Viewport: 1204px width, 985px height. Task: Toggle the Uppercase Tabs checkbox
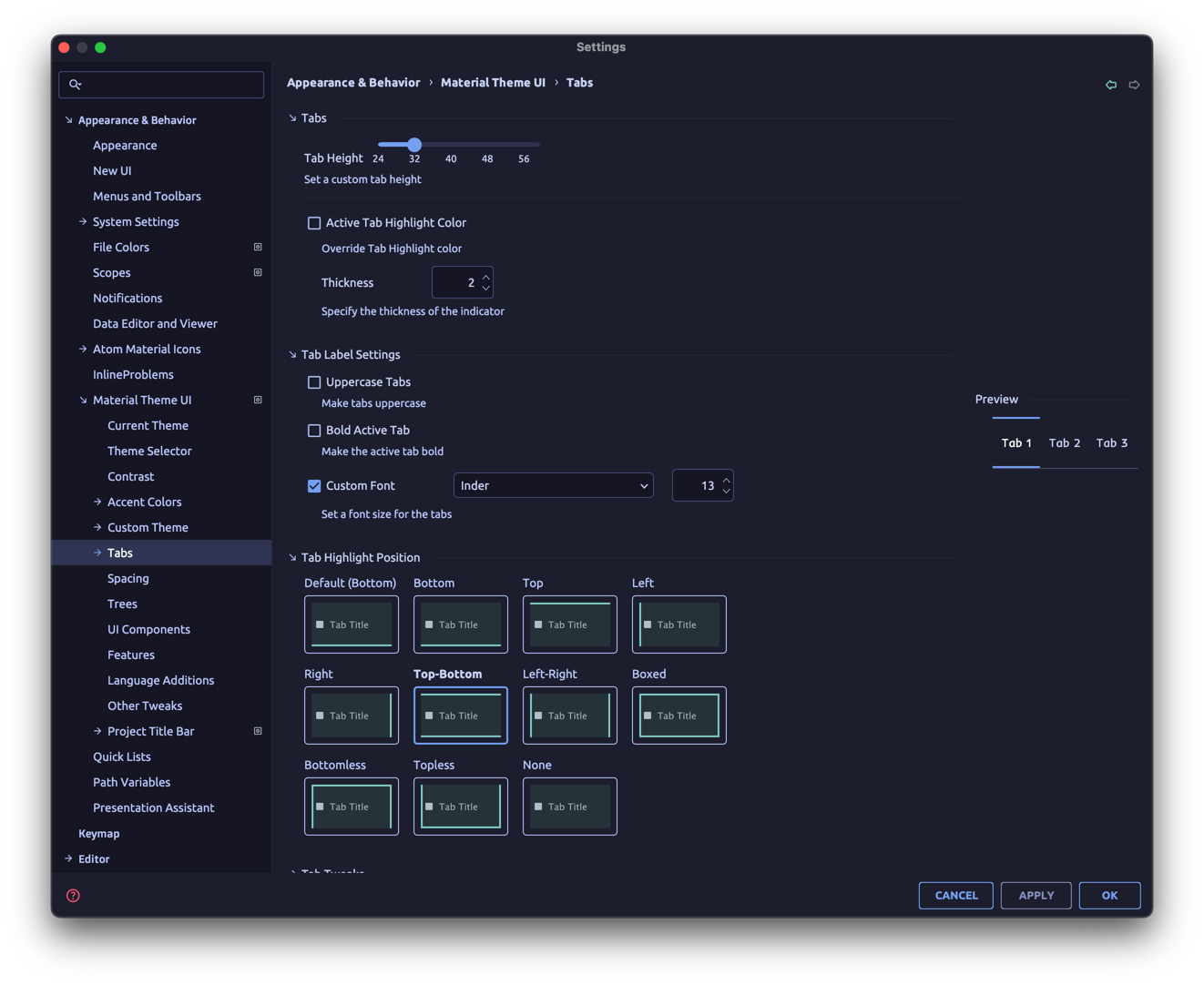(314, 381)
